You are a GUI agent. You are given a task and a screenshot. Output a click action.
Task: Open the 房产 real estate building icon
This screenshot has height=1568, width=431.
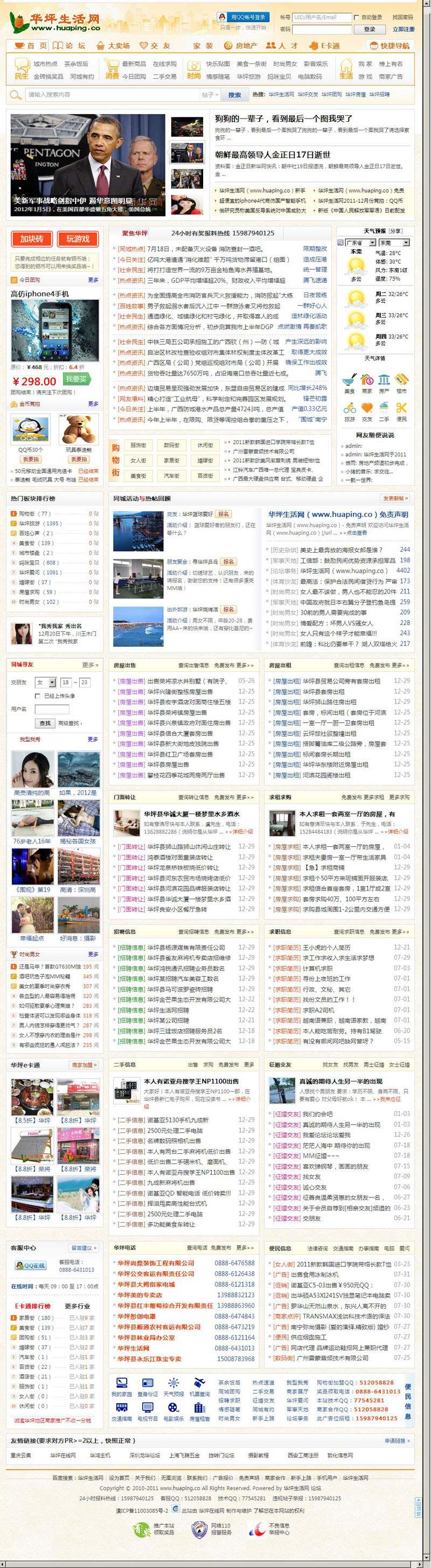384,379
